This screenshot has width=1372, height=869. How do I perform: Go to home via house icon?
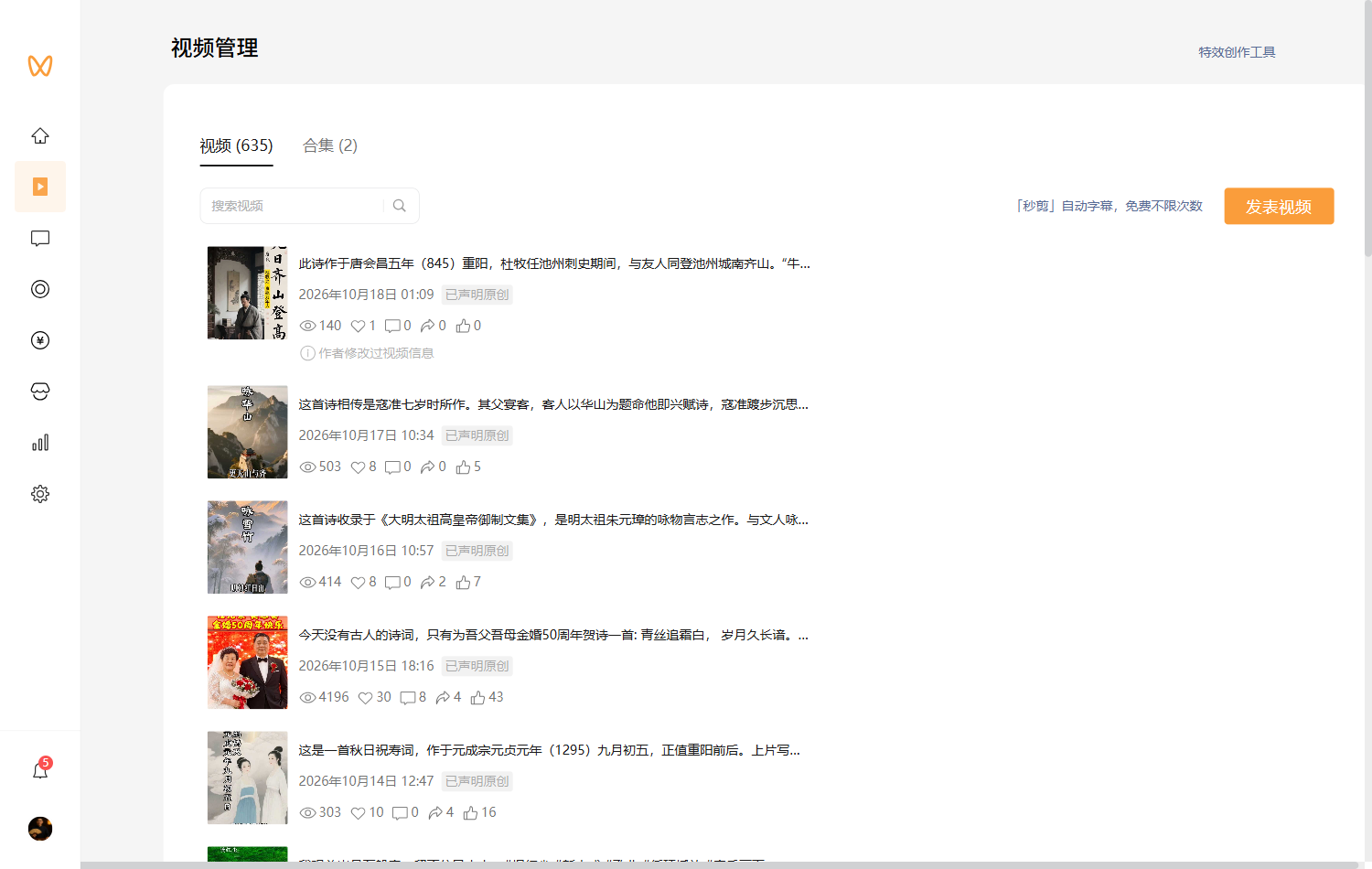pos(40,135)
